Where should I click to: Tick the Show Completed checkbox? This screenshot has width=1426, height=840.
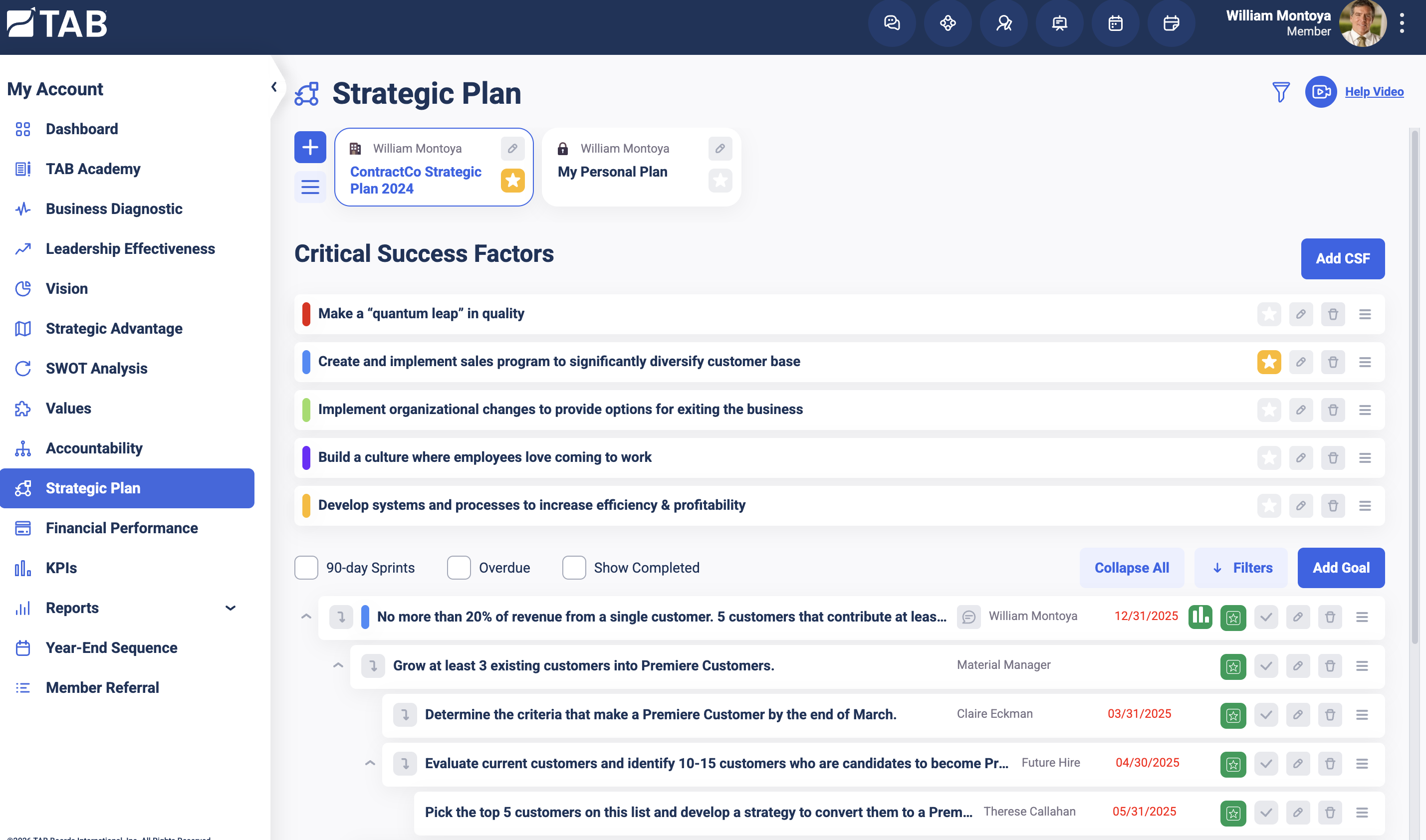tap(574, 568)
